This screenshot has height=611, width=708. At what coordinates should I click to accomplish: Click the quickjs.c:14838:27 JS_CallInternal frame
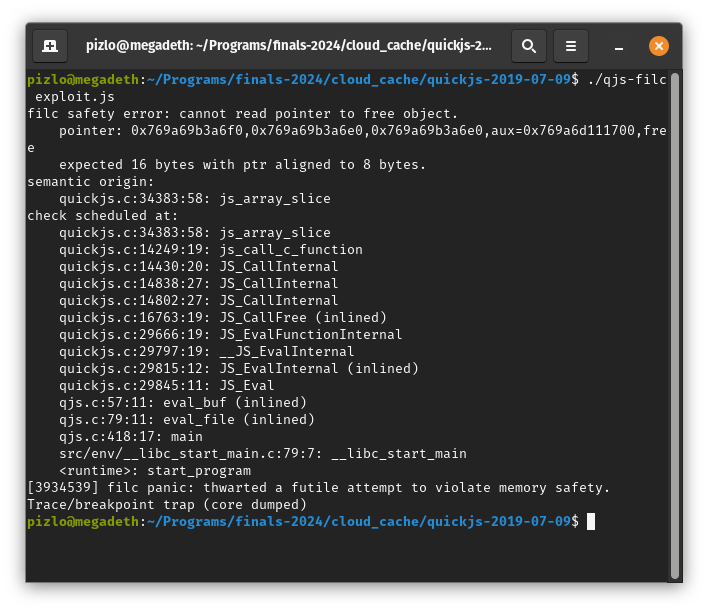tap(199, 284)
